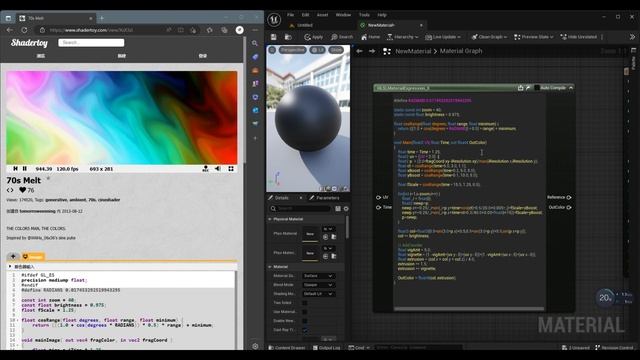Open the Live Update dropdown
Image resolution: width=640 pixels, height=360 pixels.
443,37
